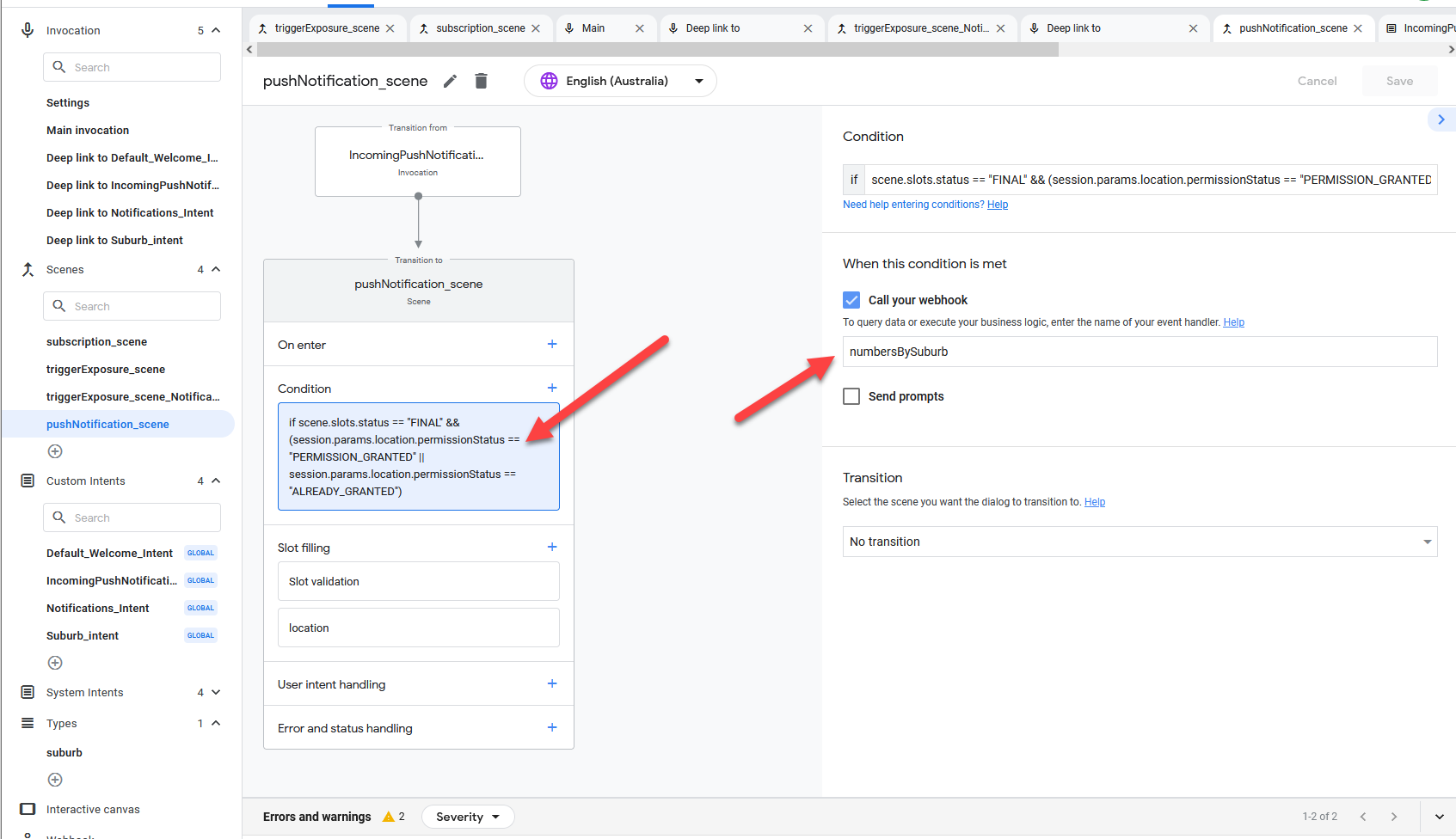Add a new Condition with plus

[x=552, y=388]
